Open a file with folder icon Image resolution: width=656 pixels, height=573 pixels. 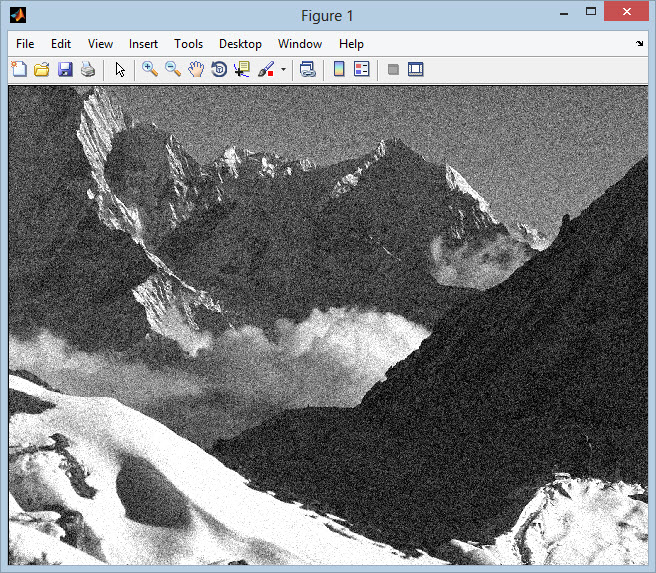pos(42,69)
